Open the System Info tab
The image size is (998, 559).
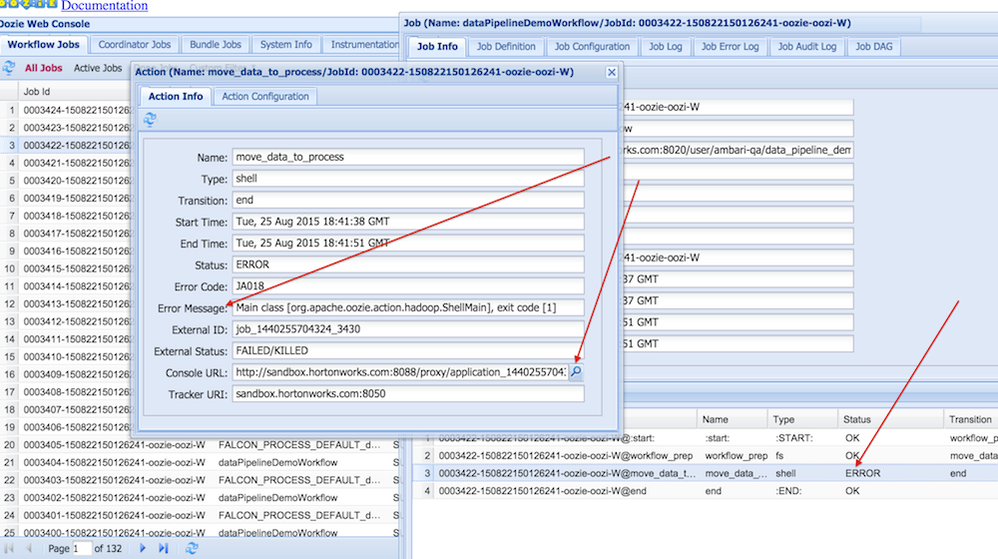pyautogui.click(x=286, y=44)
